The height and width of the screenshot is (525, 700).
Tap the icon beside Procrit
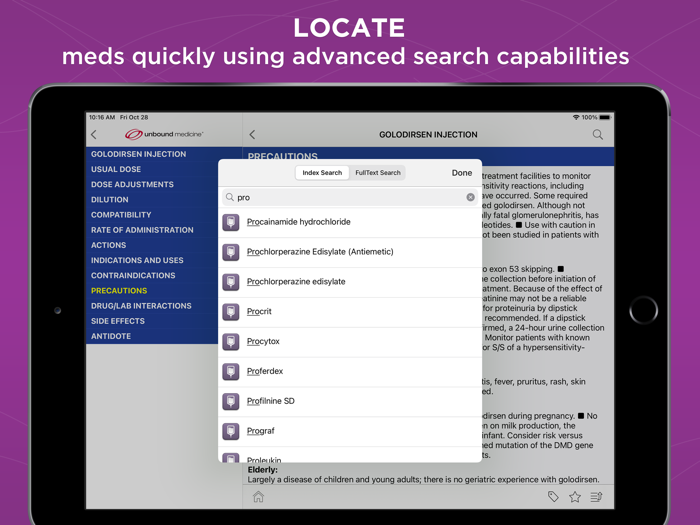pyautogui.click(x=231, y=312)
